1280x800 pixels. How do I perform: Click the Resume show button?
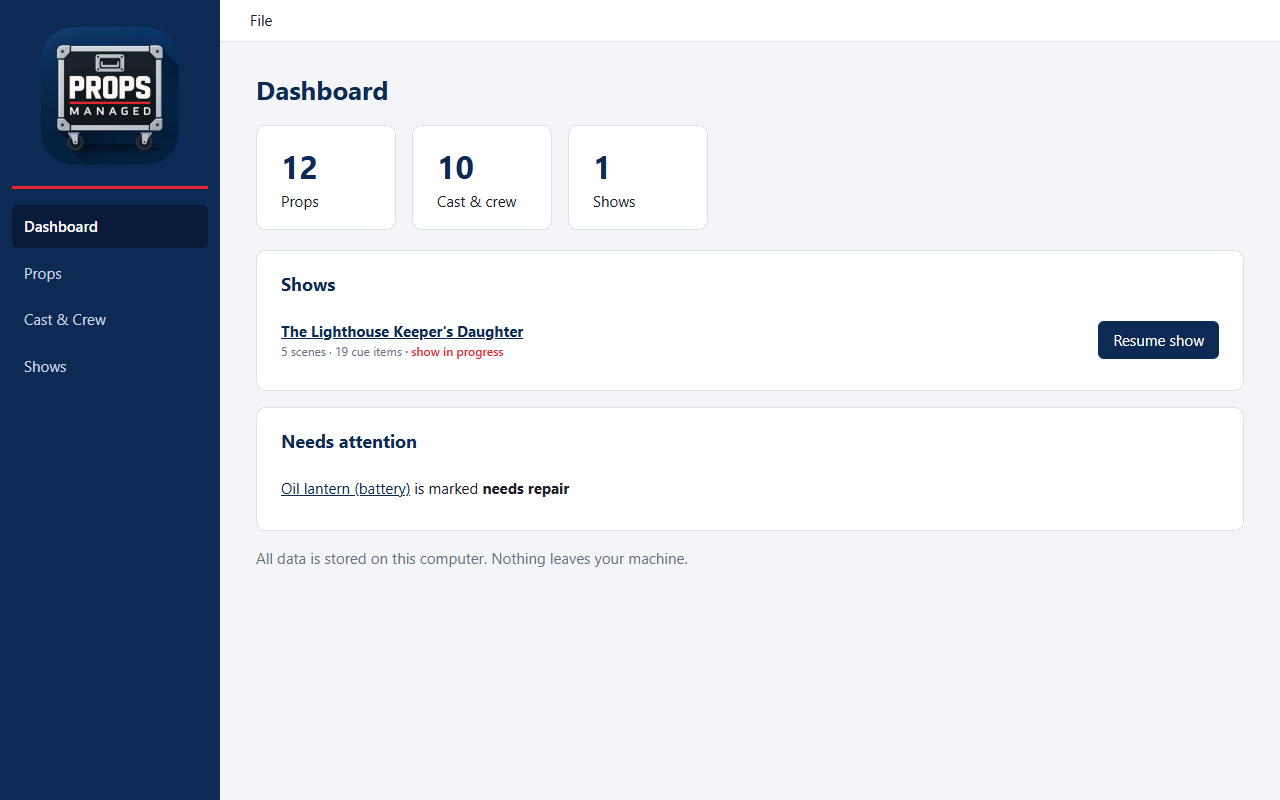click(1158, 340)
